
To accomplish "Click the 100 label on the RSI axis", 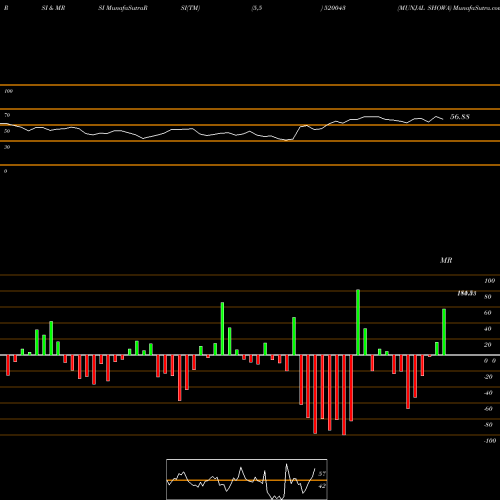I will click(x=8, y=91).
